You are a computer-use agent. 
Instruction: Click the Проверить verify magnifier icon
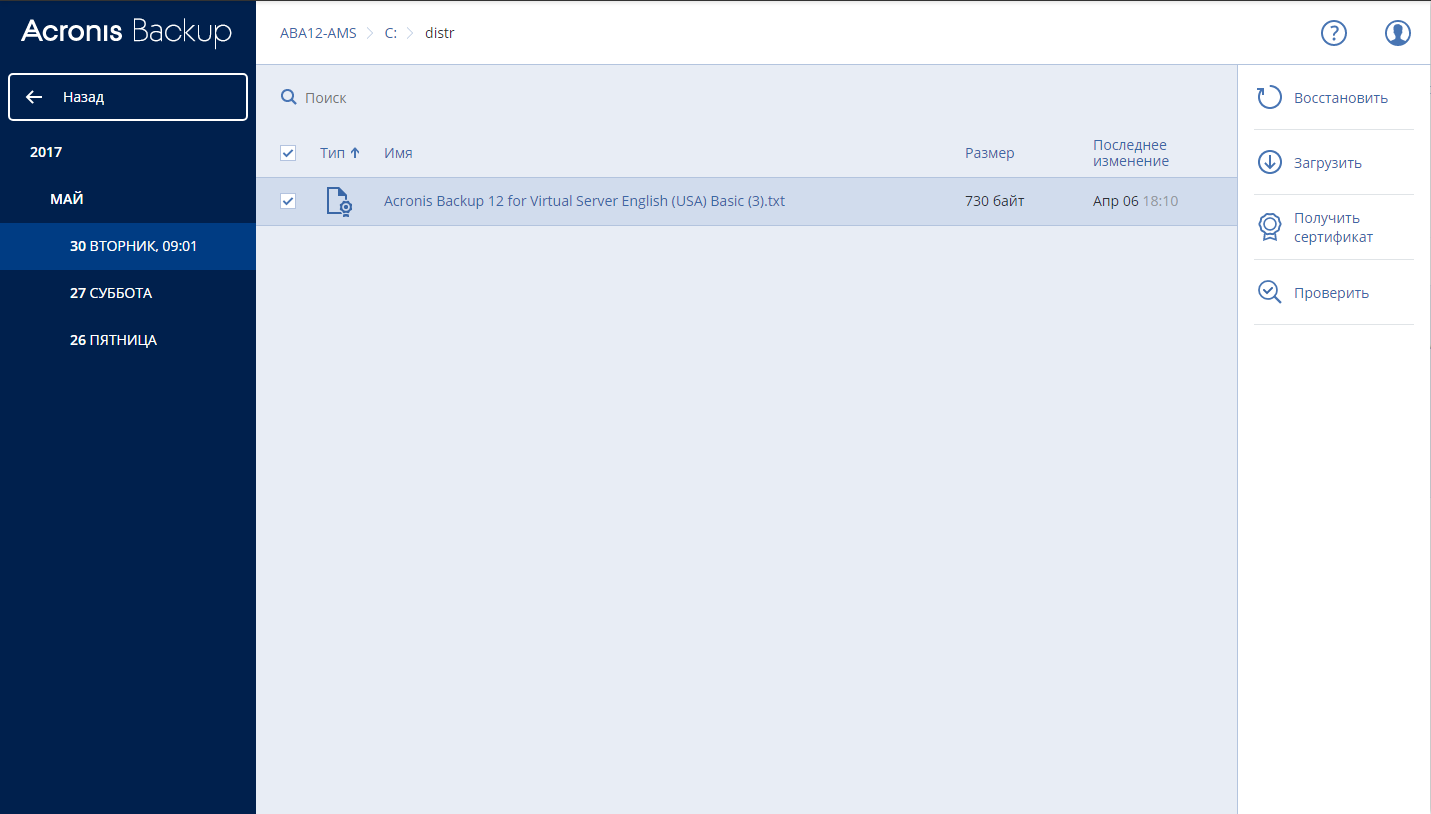coord(1269,292)
